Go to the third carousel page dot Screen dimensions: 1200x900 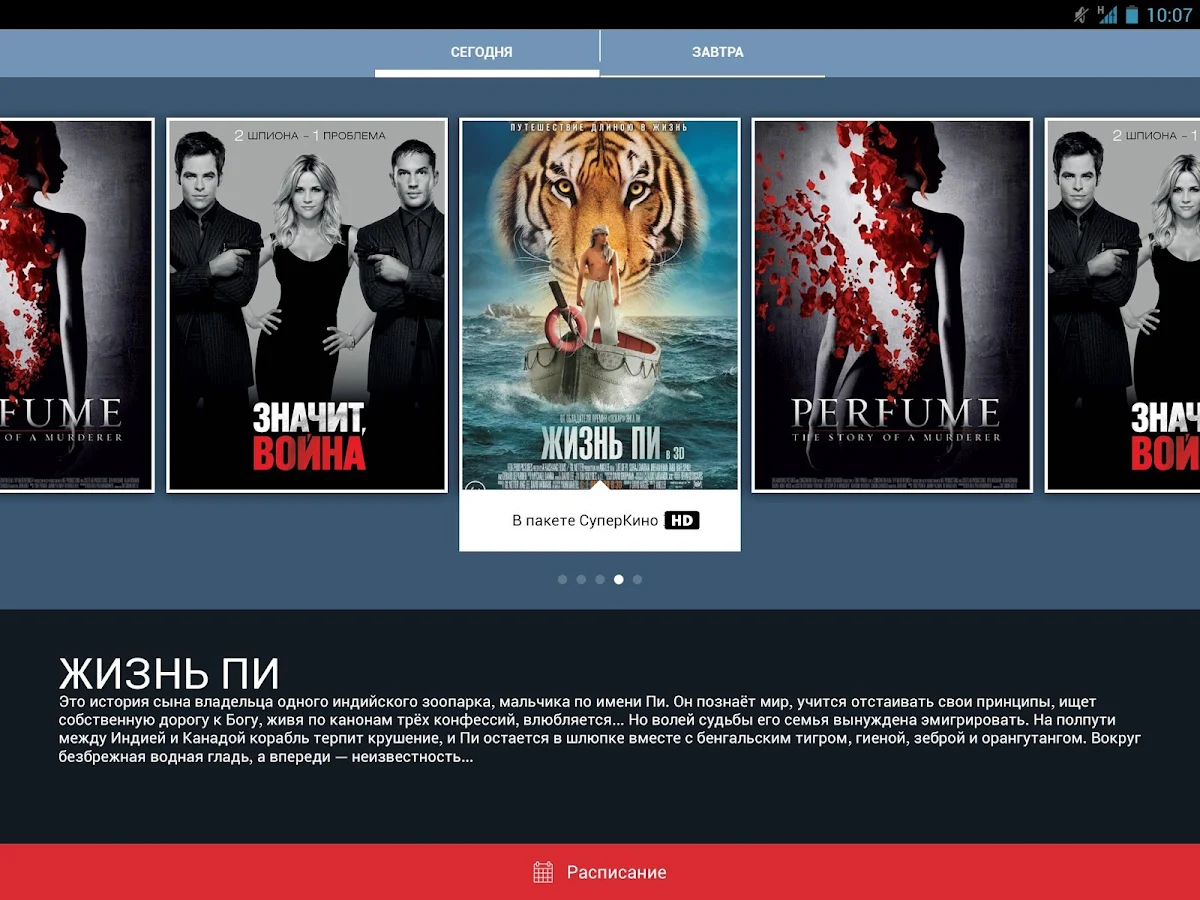pyautogui.click(x=600, y=579)
